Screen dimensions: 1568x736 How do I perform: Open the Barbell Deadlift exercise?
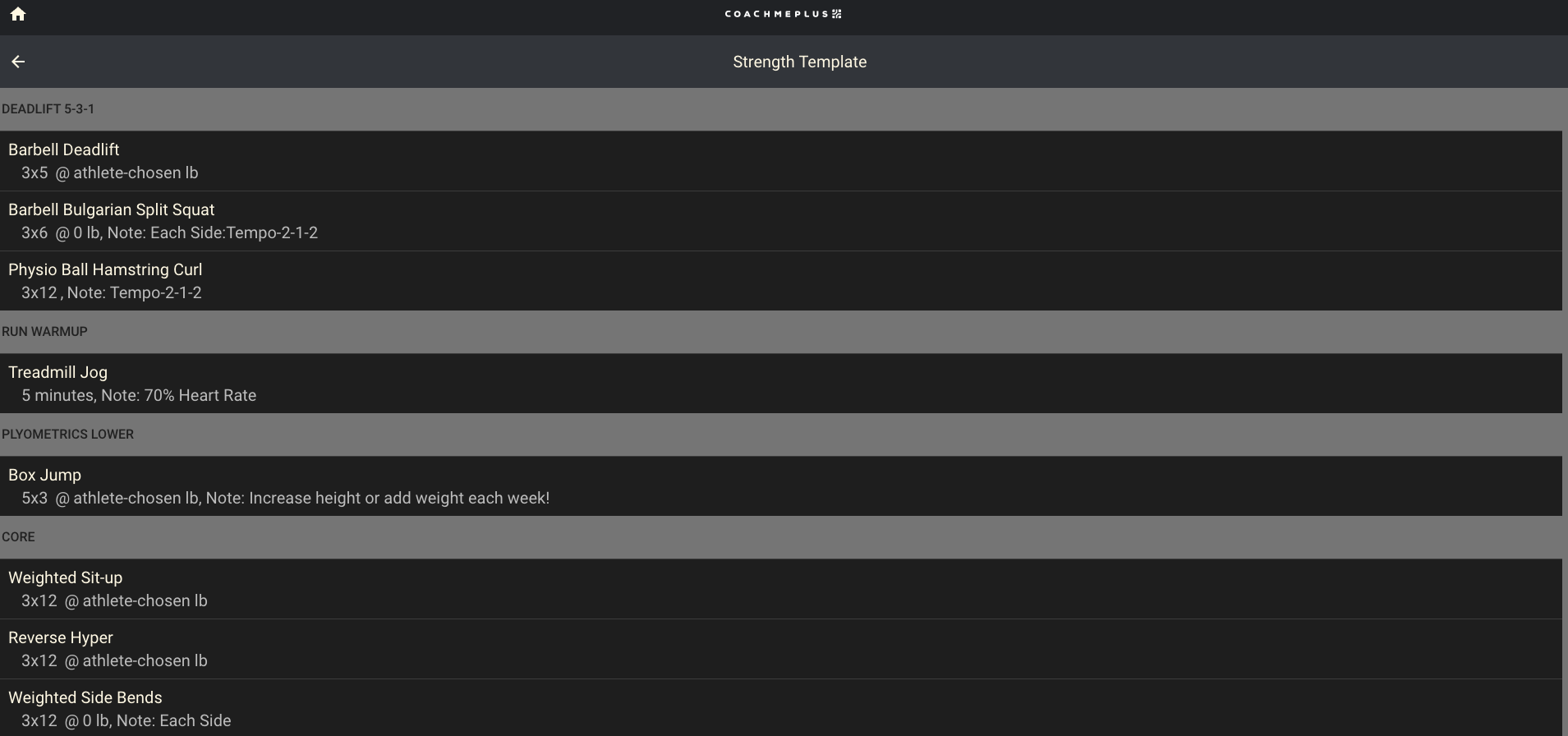click(x=781, y=161)
